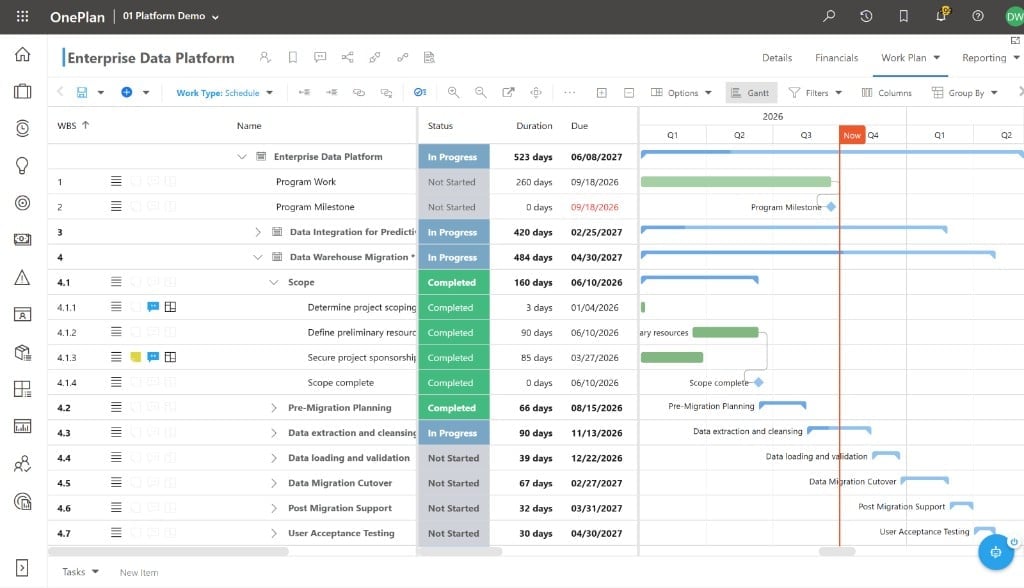1024x588 pixels.
Task: Click the share icon beside plan title
Action: 347,57
